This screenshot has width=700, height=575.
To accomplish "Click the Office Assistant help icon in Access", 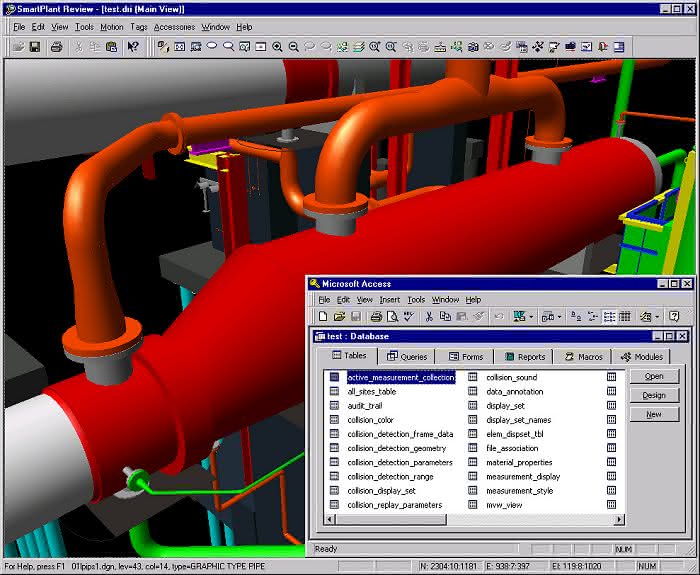I will (x=674, y=317).
